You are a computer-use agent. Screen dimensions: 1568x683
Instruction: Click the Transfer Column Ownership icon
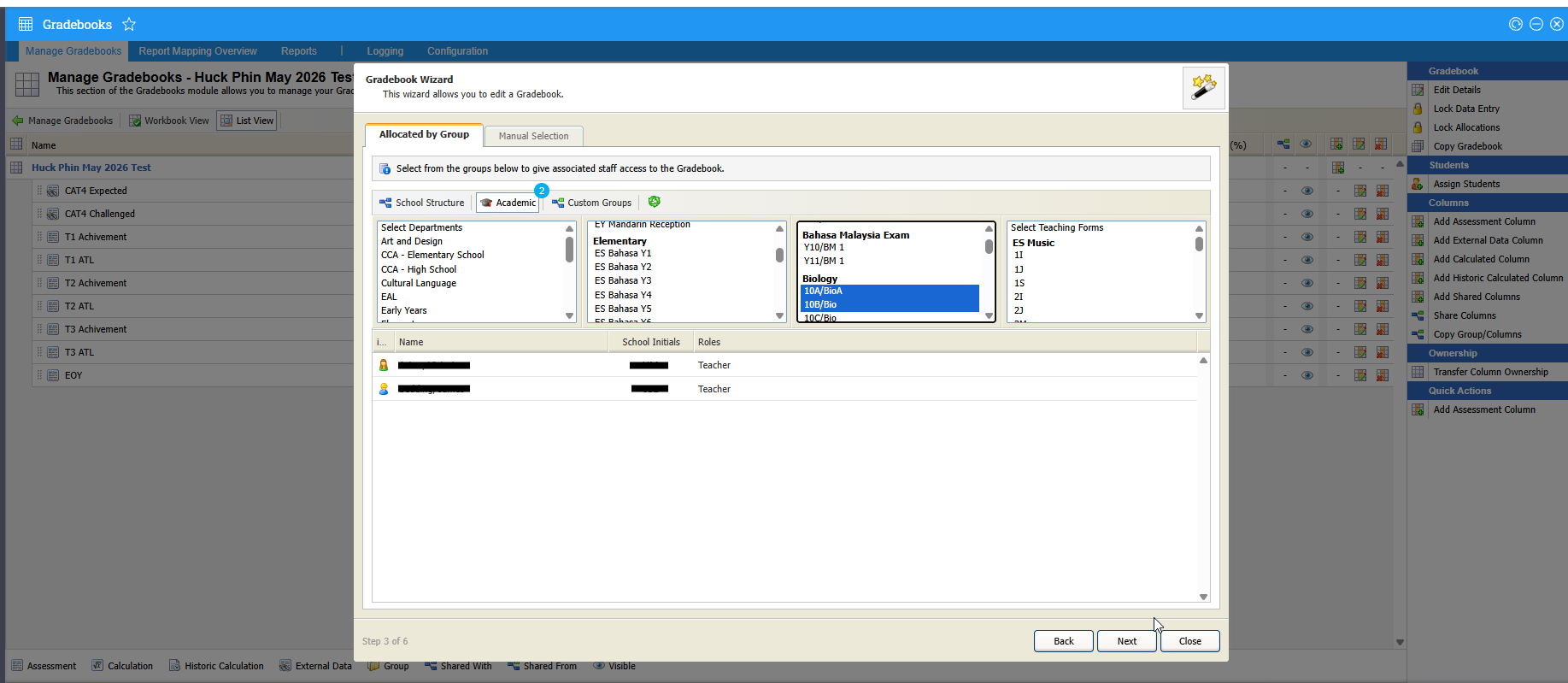tap(1418, 372)
